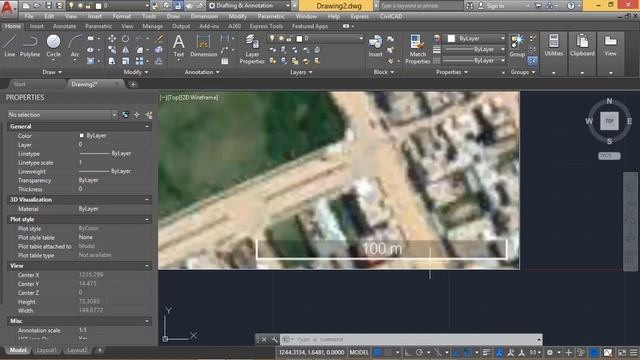
Task: Add a new layout with plus button
Action: tap(100, 350)
